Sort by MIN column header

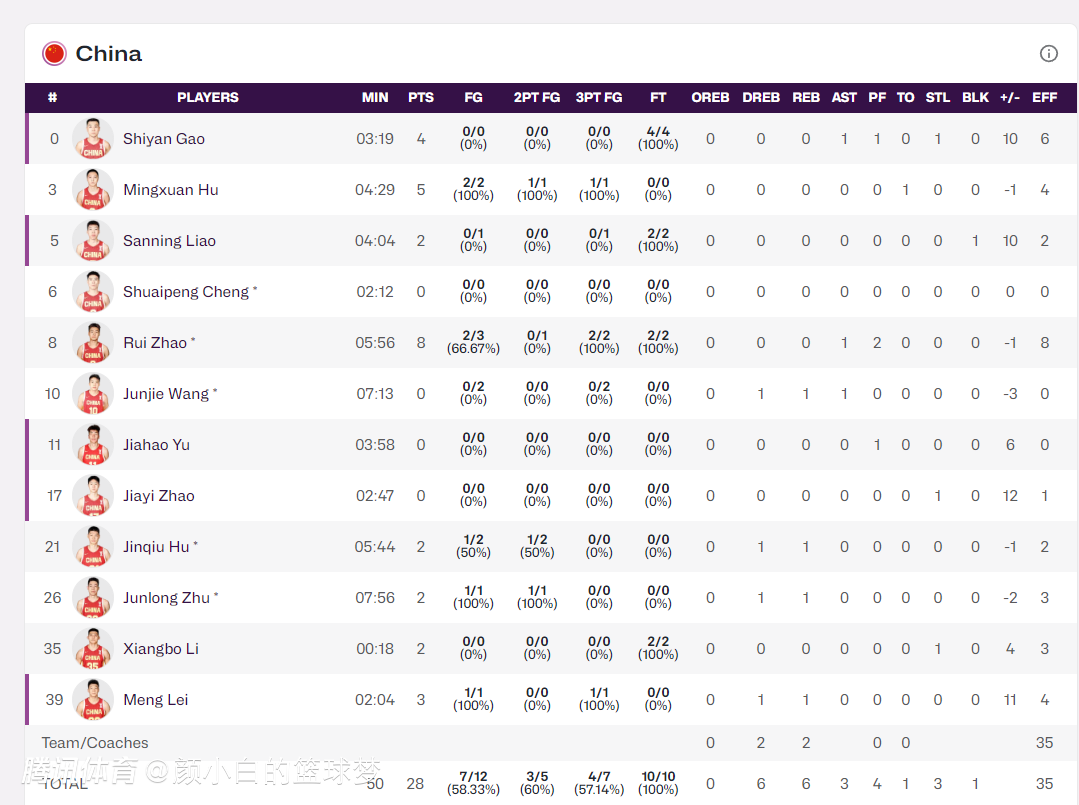coord(375,97)
